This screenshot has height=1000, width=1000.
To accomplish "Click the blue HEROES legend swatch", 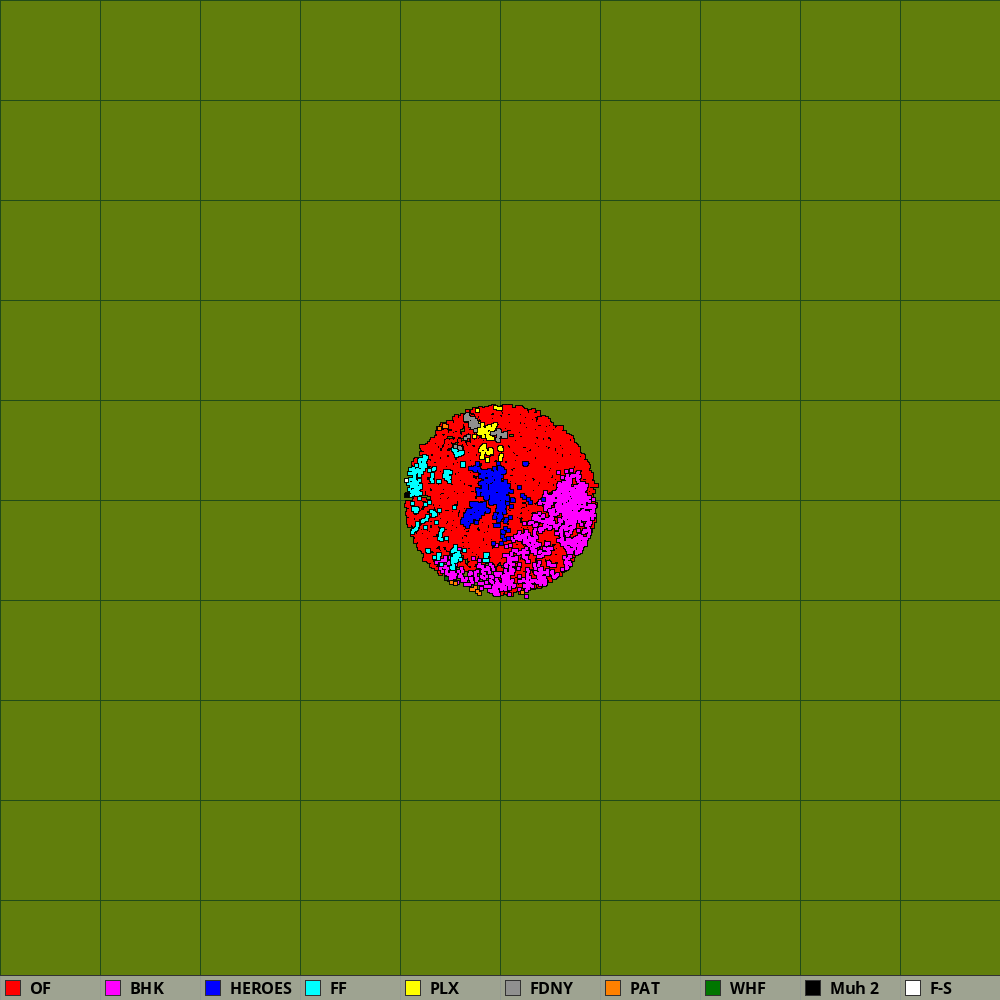I will click(x=213, y=988).
